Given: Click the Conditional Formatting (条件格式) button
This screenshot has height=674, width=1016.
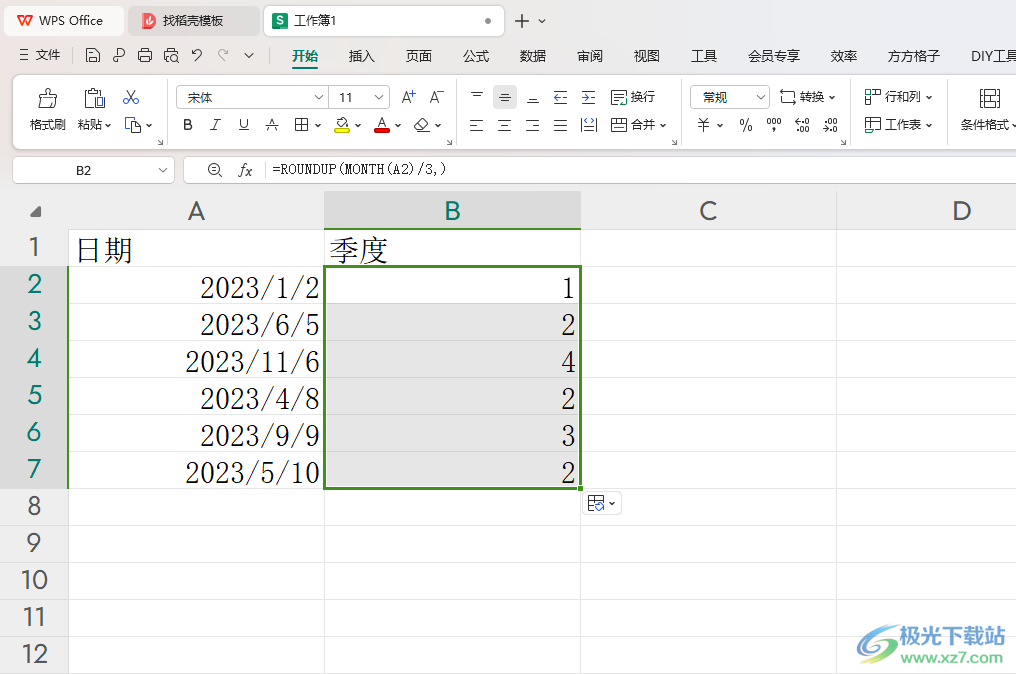Looking at the screenshot, I should (987, 110).
